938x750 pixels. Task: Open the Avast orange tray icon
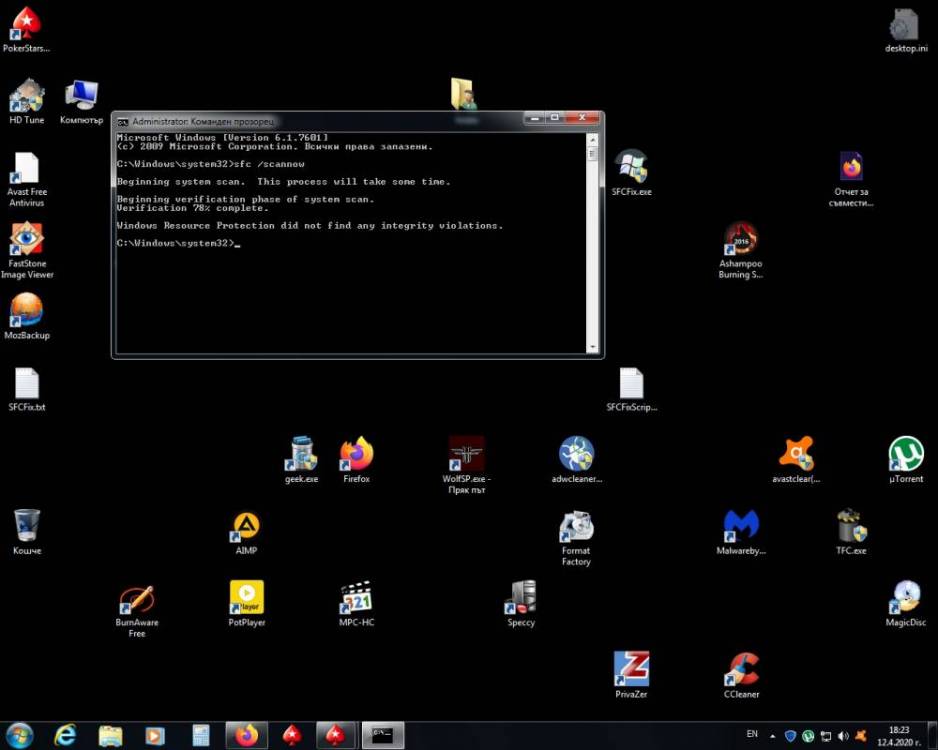[x=861, y=736]
